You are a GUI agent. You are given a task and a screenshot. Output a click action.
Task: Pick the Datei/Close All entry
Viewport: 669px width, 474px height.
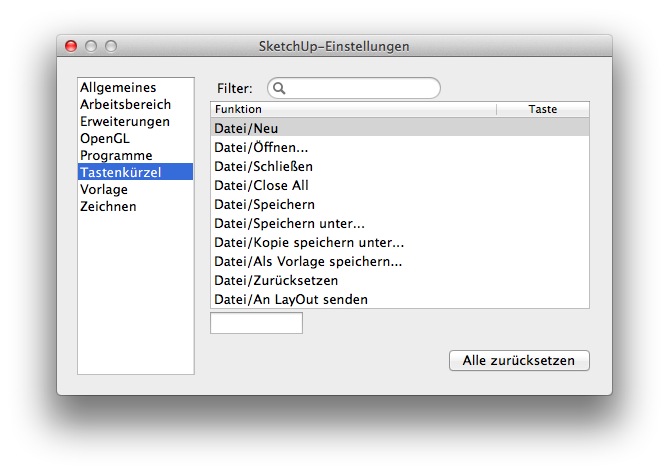399,185
